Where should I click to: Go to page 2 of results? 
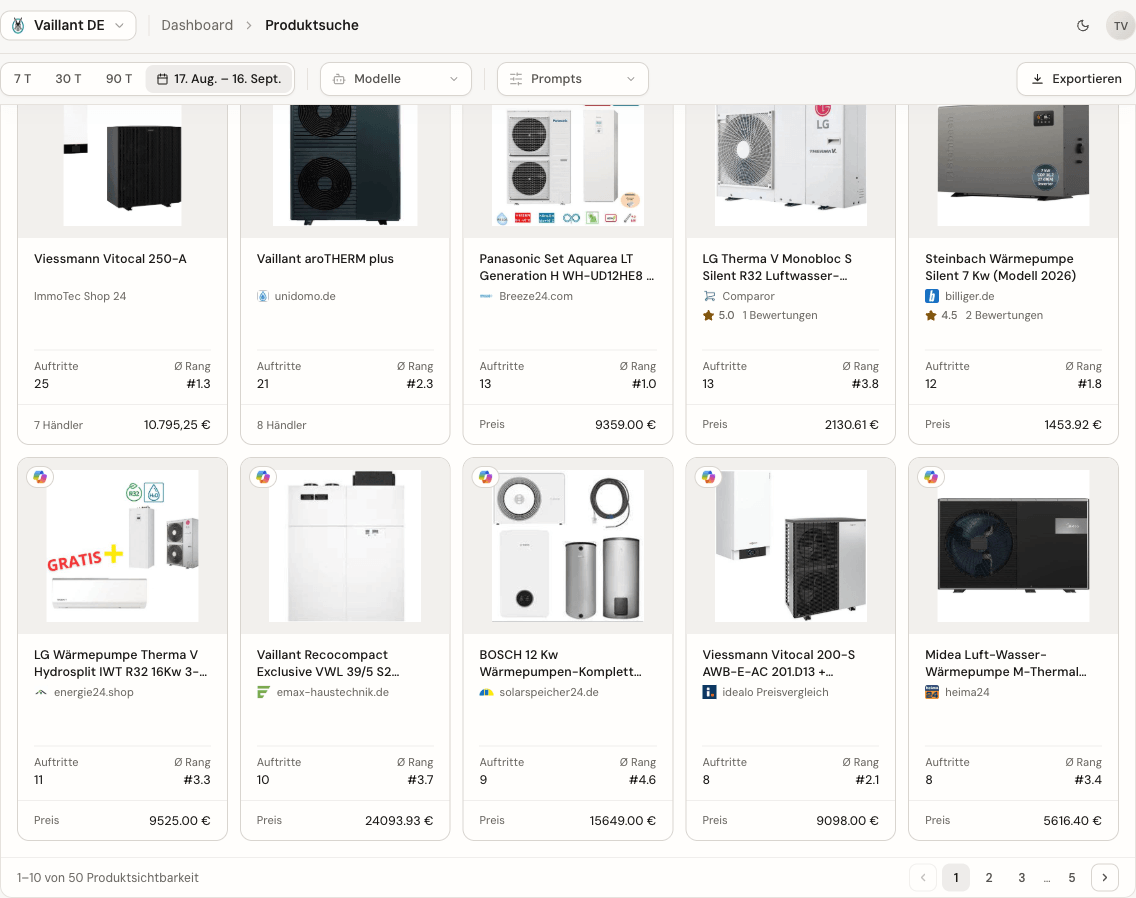(x=988, y=877)
